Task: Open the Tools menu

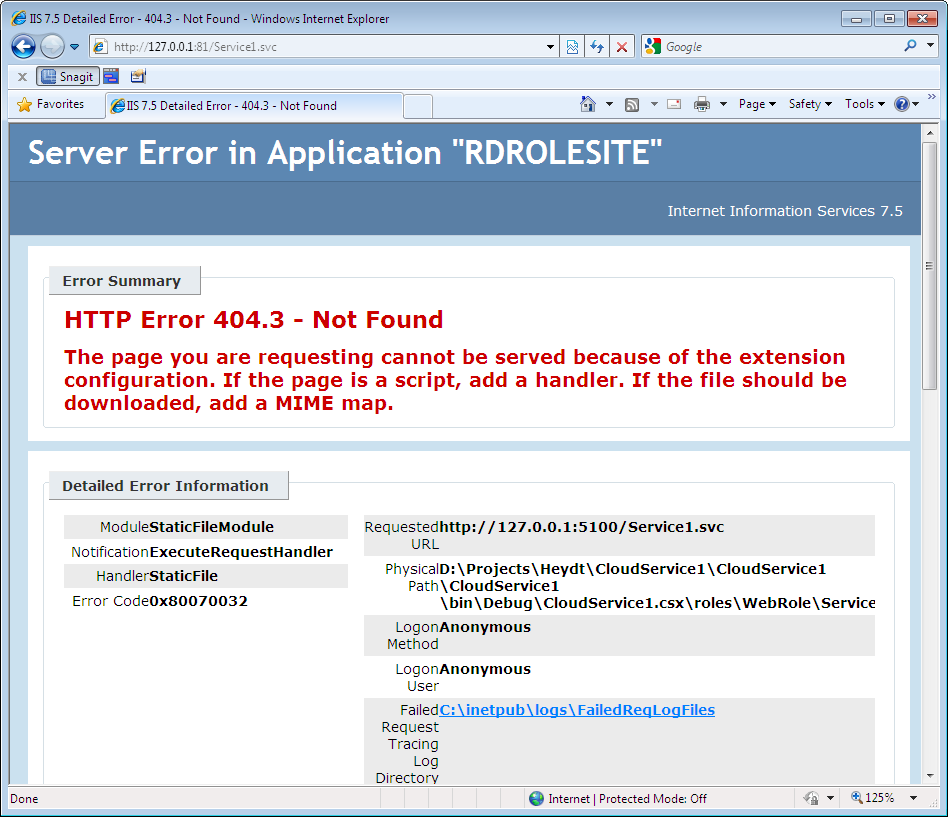Action: point(865,104)
